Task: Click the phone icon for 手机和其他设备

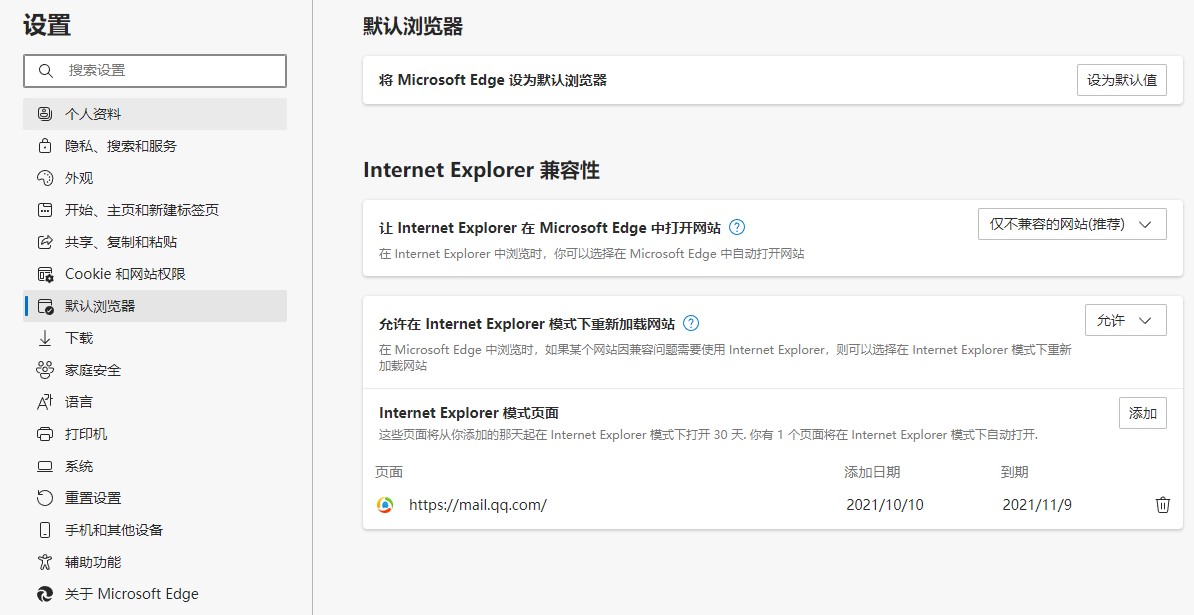Action: (x=45, y=530)
